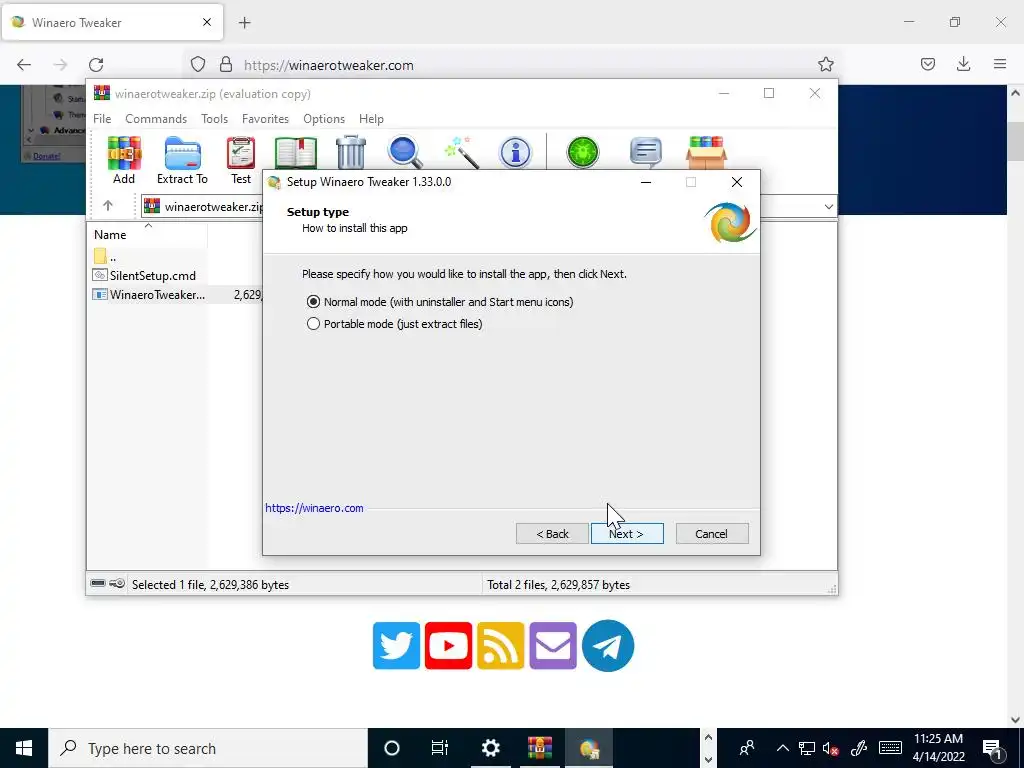
Task: Show hidden system tray icons
Action: [782, 748]
